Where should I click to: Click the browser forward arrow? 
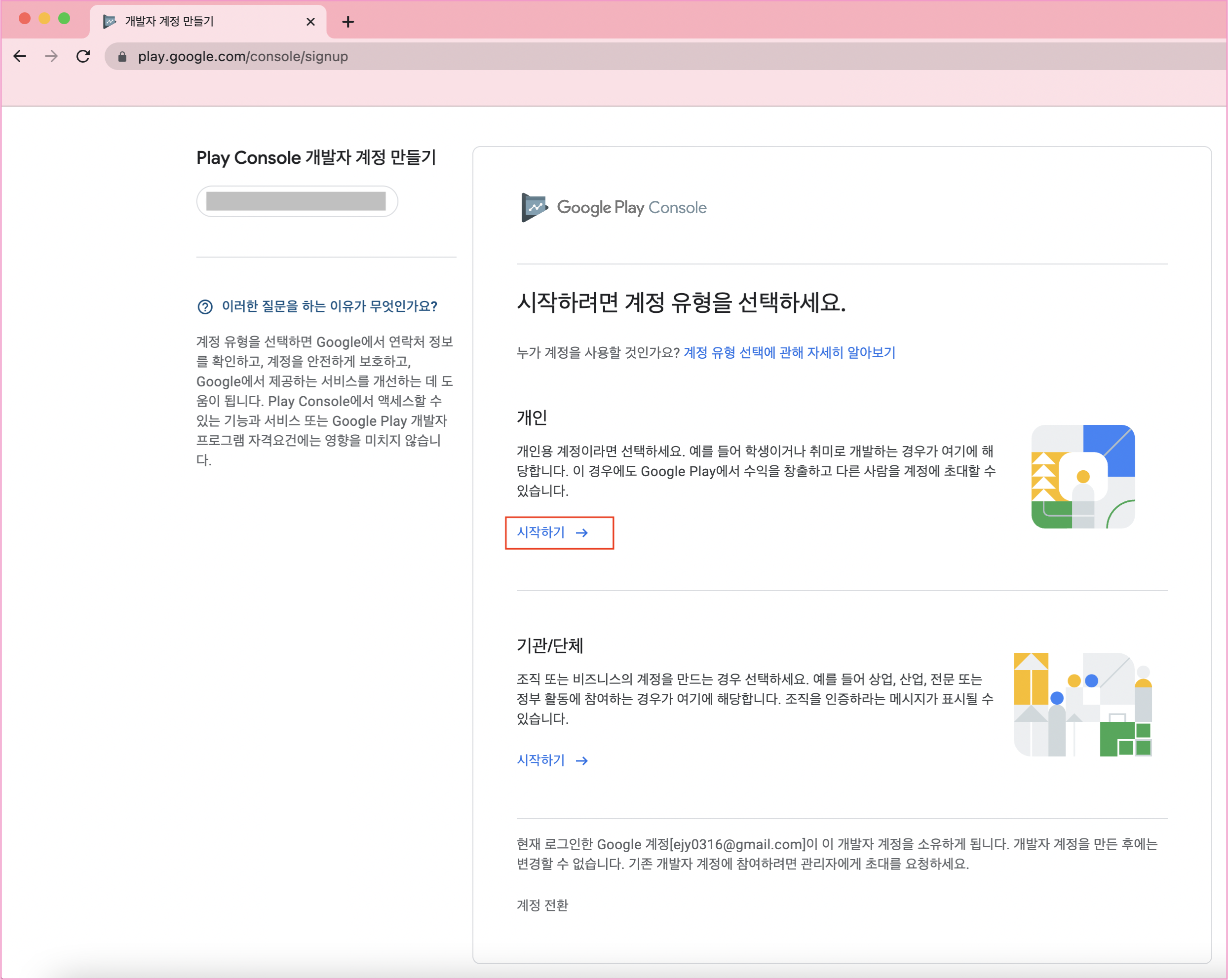click(x=51, y=56)
